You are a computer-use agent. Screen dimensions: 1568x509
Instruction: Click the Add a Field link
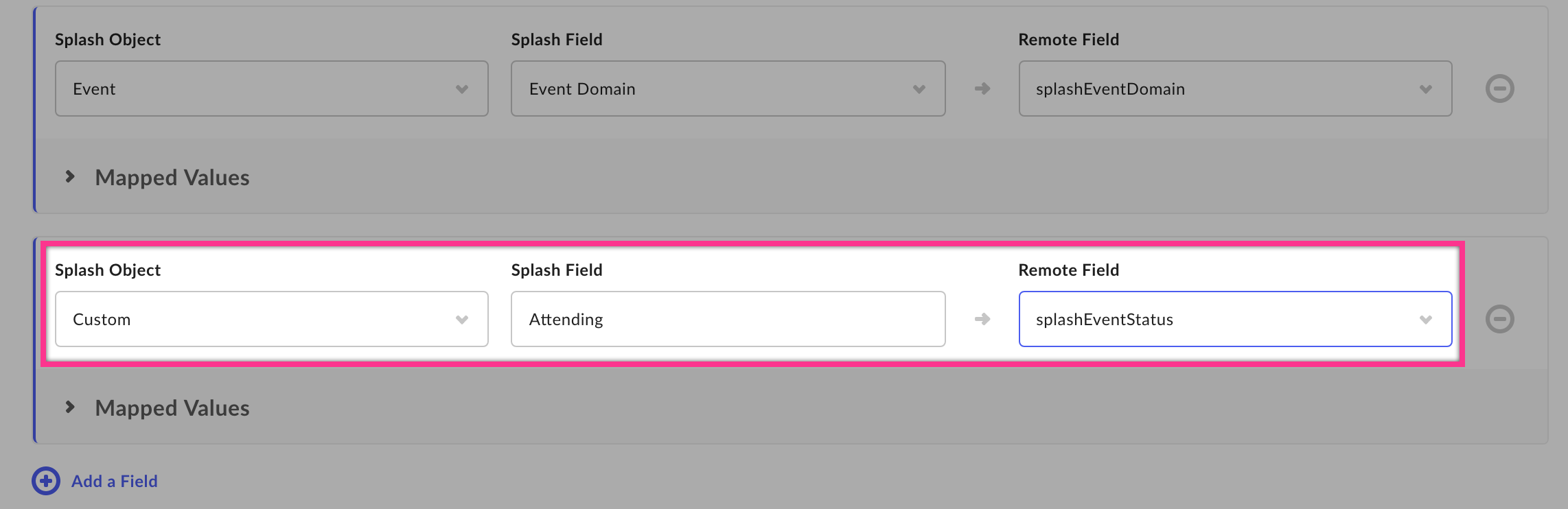coord(115,481)
